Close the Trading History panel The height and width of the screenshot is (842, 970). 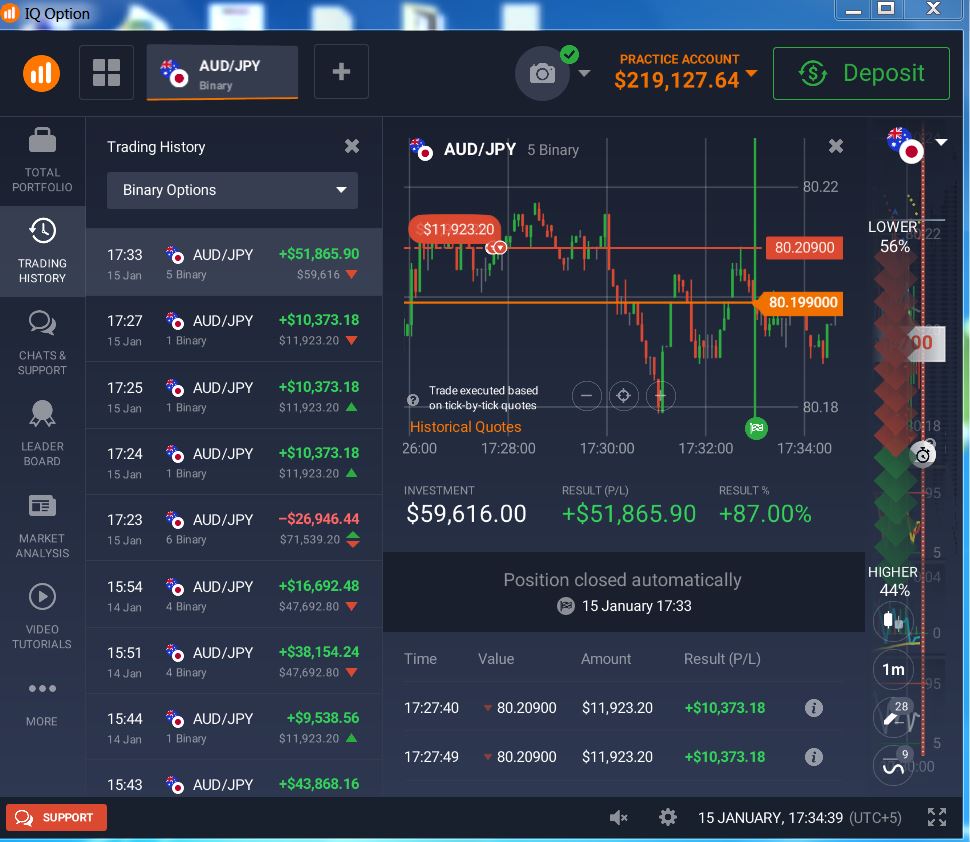click(351, 146)
